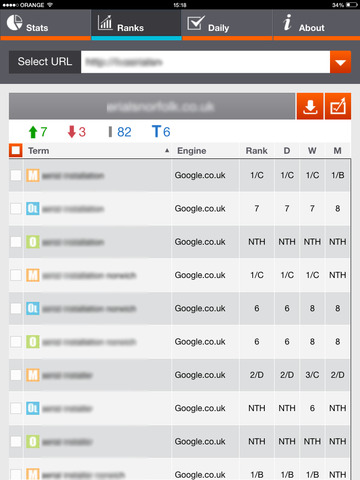
Task: Sort by the Engine column header
Action: [x=192, y=151]
